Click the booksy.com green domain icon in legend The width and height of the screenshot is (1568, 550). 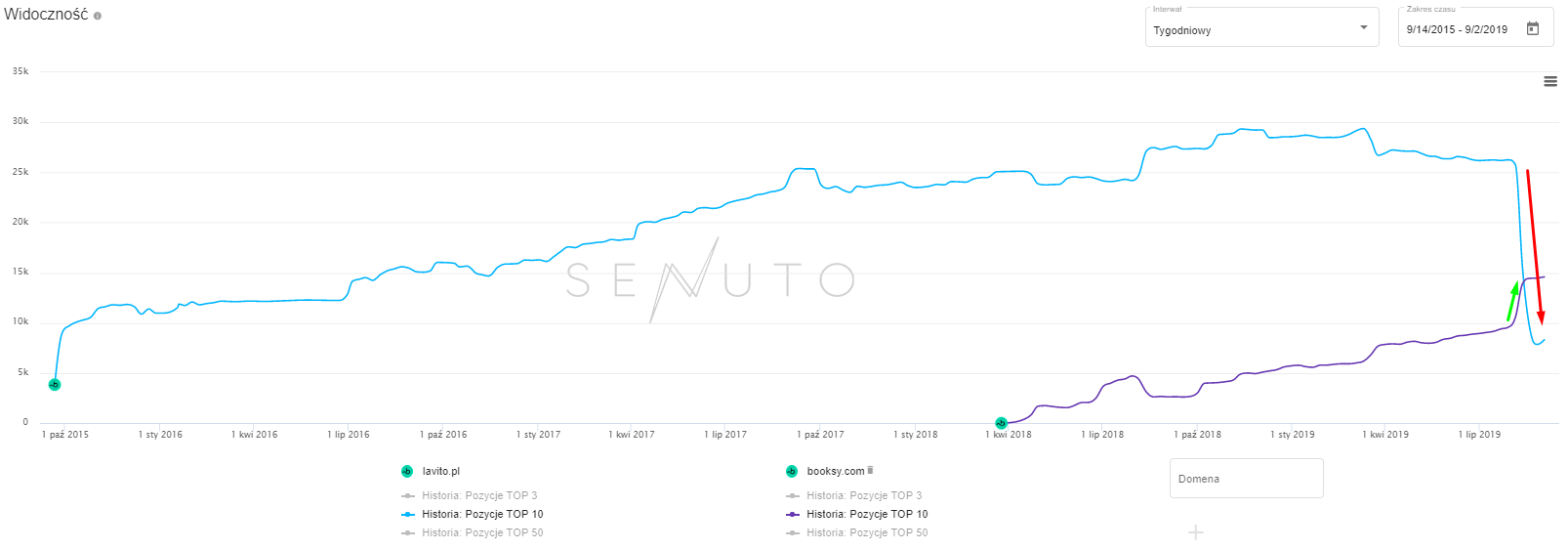tap(792, 471)
